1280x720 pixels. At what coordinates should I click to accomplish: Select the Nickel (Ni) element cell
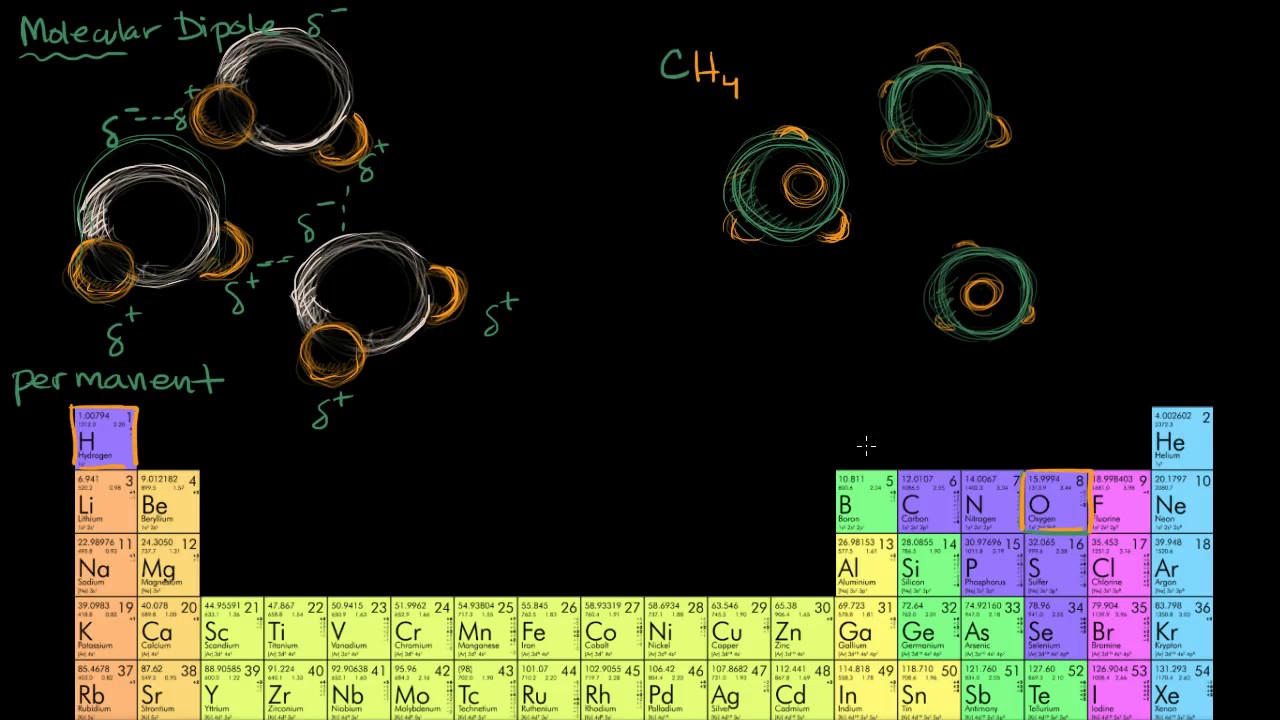(676, 627)
